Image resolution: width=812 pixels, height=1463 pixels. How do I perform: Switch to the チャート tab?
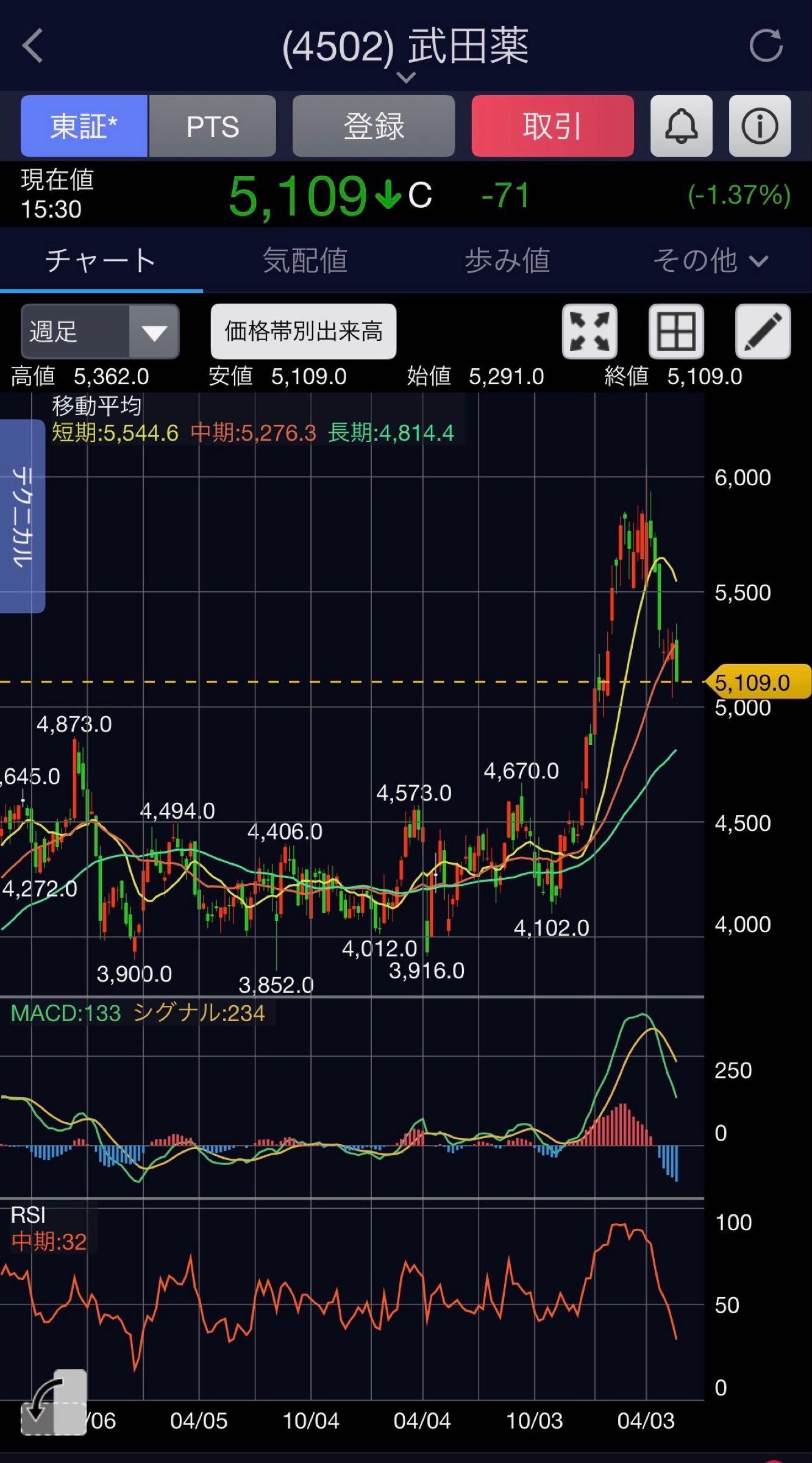coord(101,260)
